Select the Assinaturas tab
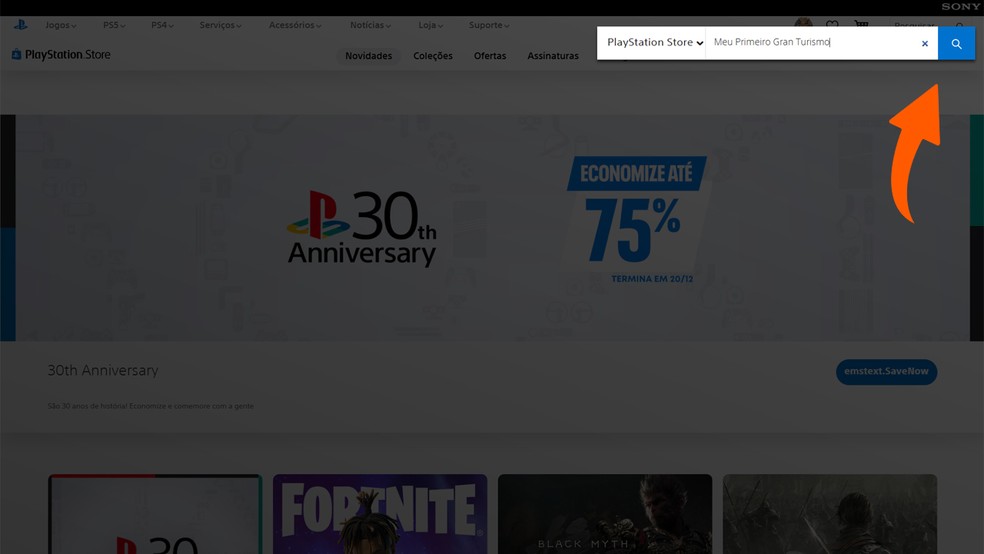The width and height of the screenshot is (984, 554). click(x=553, y=56)
